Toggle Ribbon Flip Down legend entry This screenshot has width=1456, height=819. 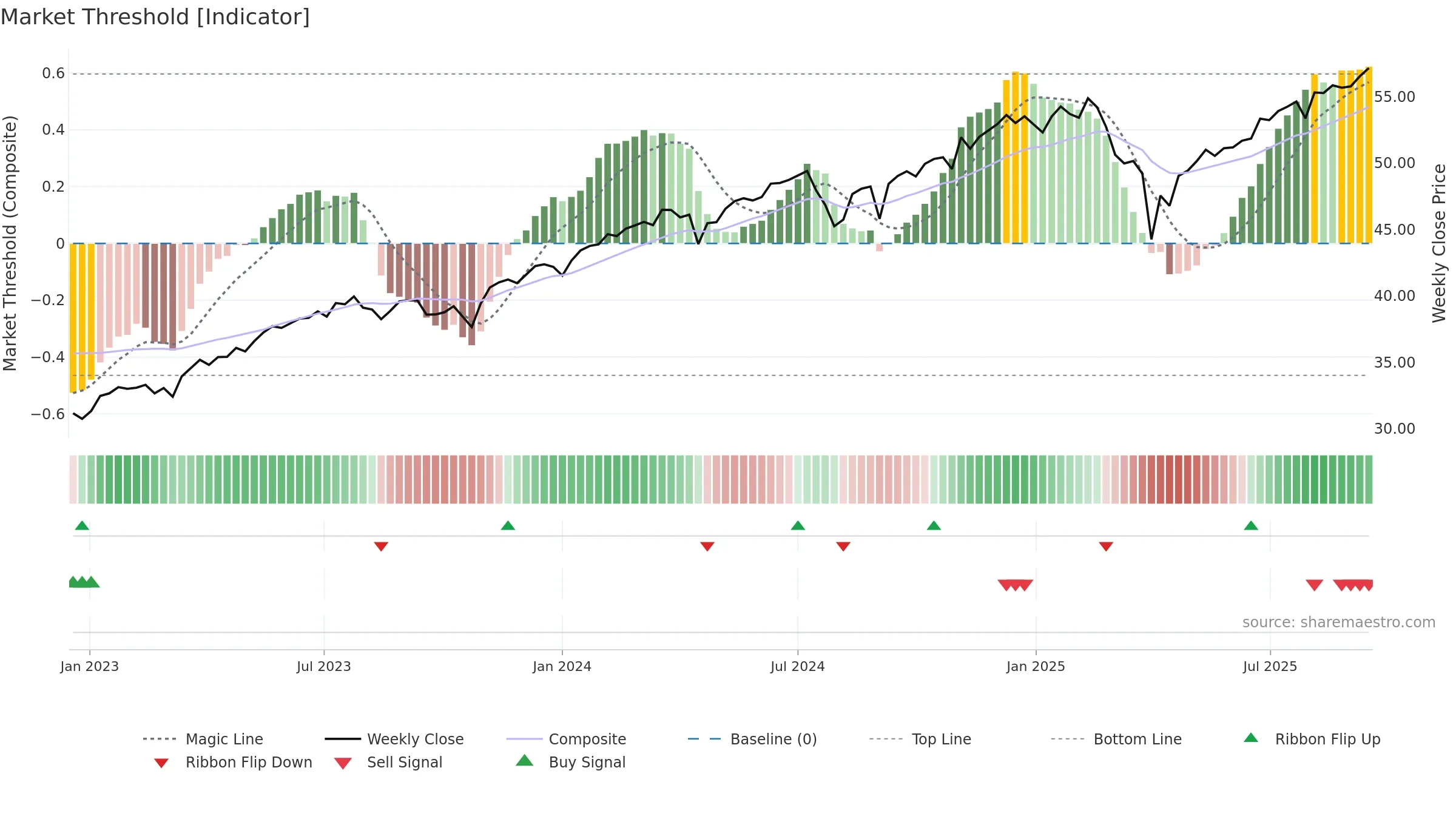click(232, 763)
